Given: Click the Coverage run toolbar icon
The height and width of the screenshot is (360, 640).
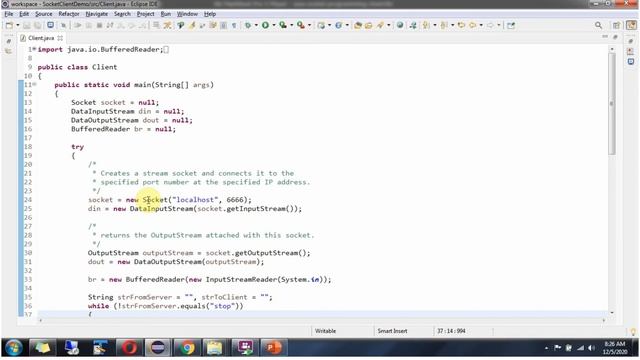Looking at the screenshot, I should [283, 25].
